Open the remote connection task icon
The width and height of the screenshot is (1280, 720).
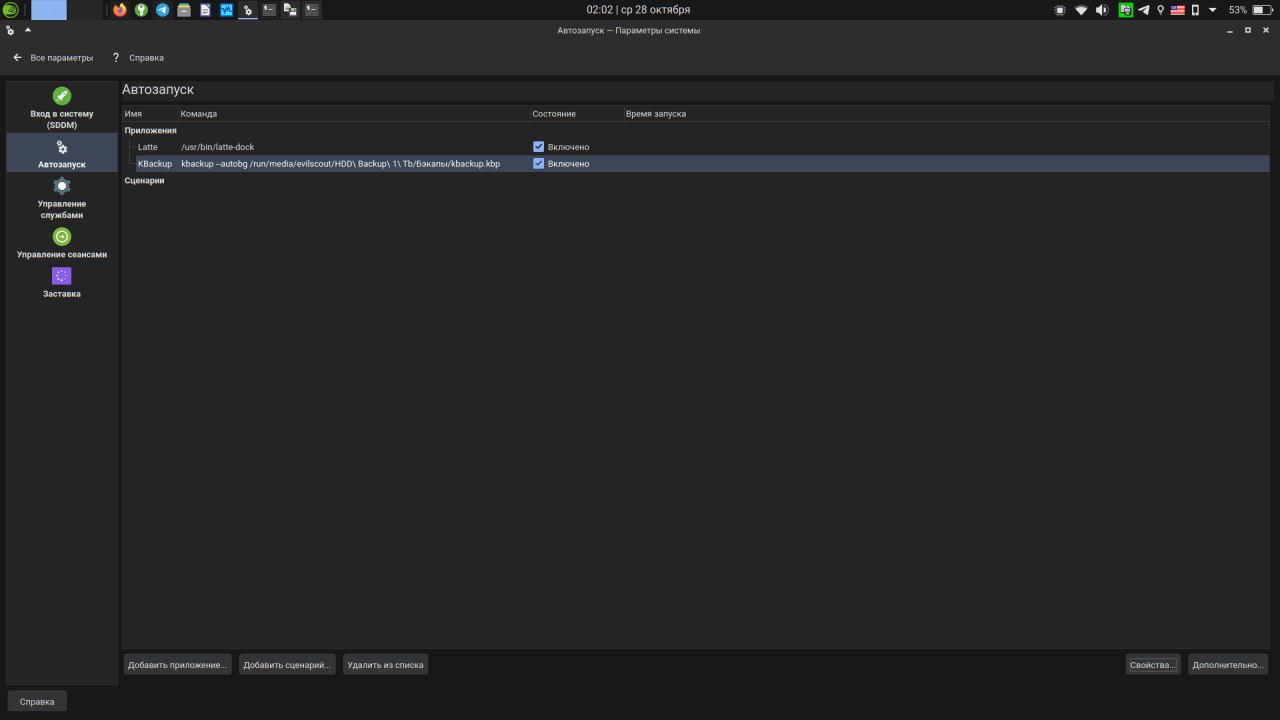click(x=291, y=10)
